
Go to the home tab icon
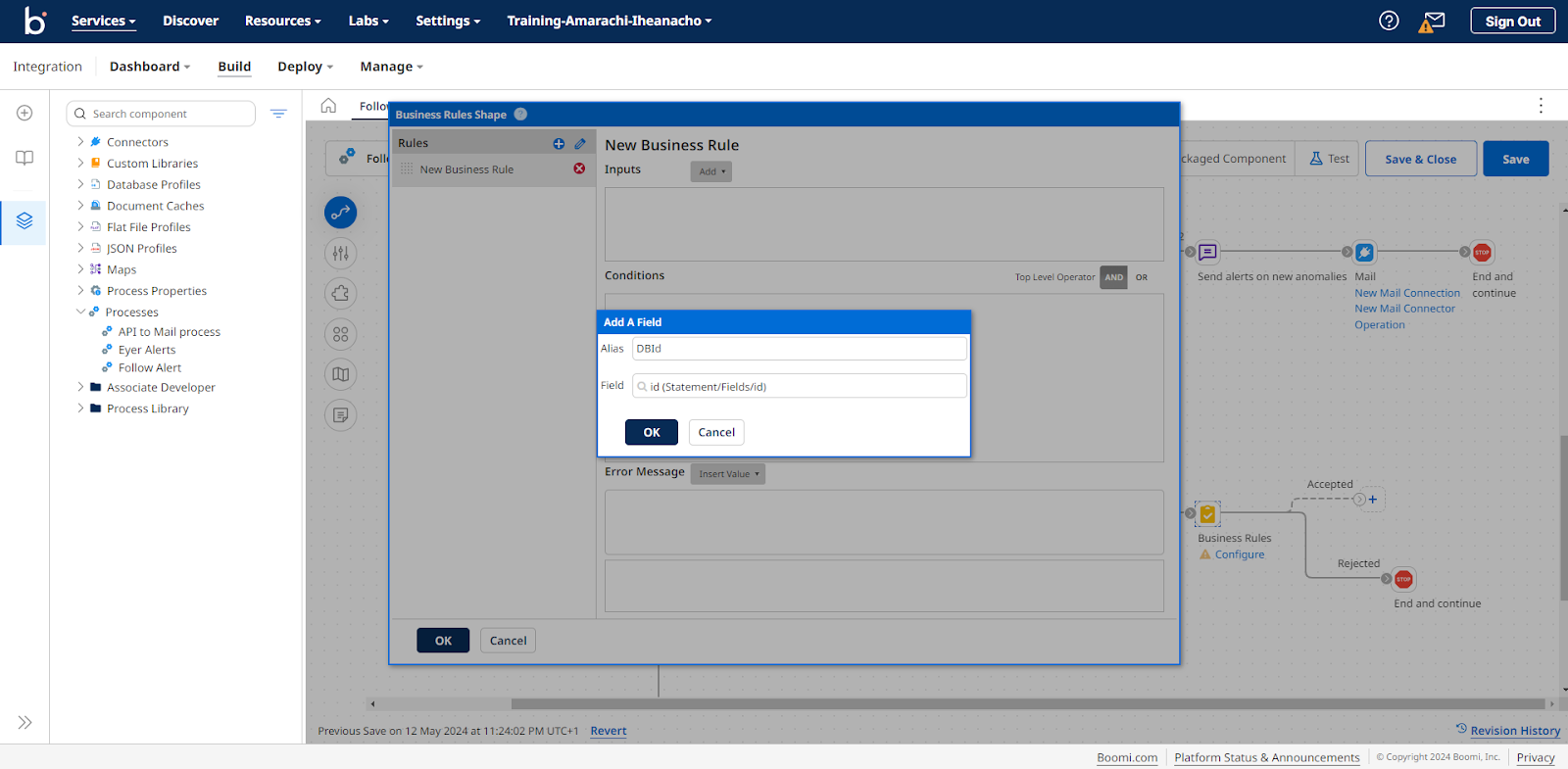[328, 106]
